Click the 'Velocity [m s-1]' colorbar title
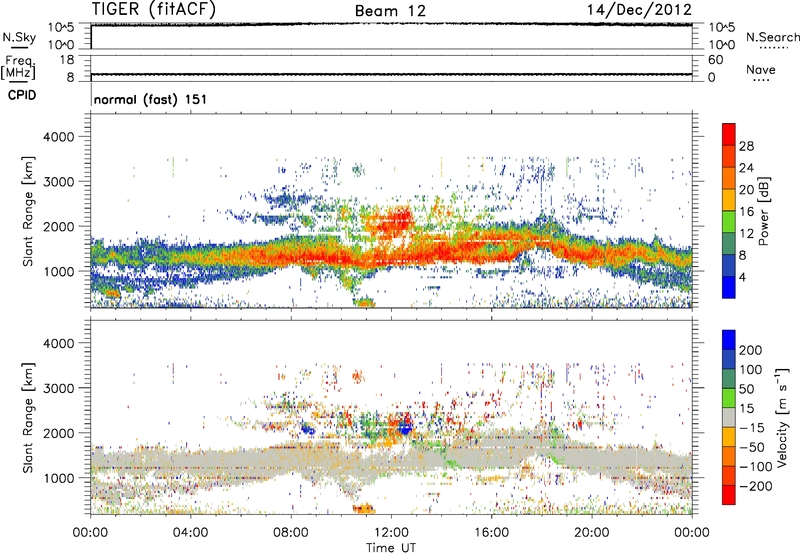Image resolution: width=800 pixels, height=554 pixels. click(x=782, y=417)
